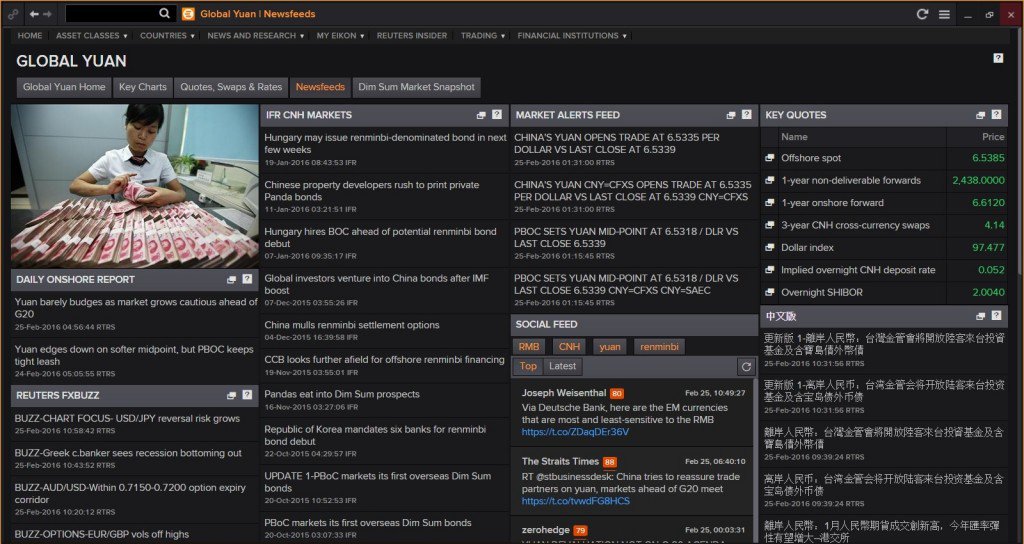This screenshot has height=544, width=1024.
Task: Pop out the Market Alerts Feed panel
Action: (731, 115)
